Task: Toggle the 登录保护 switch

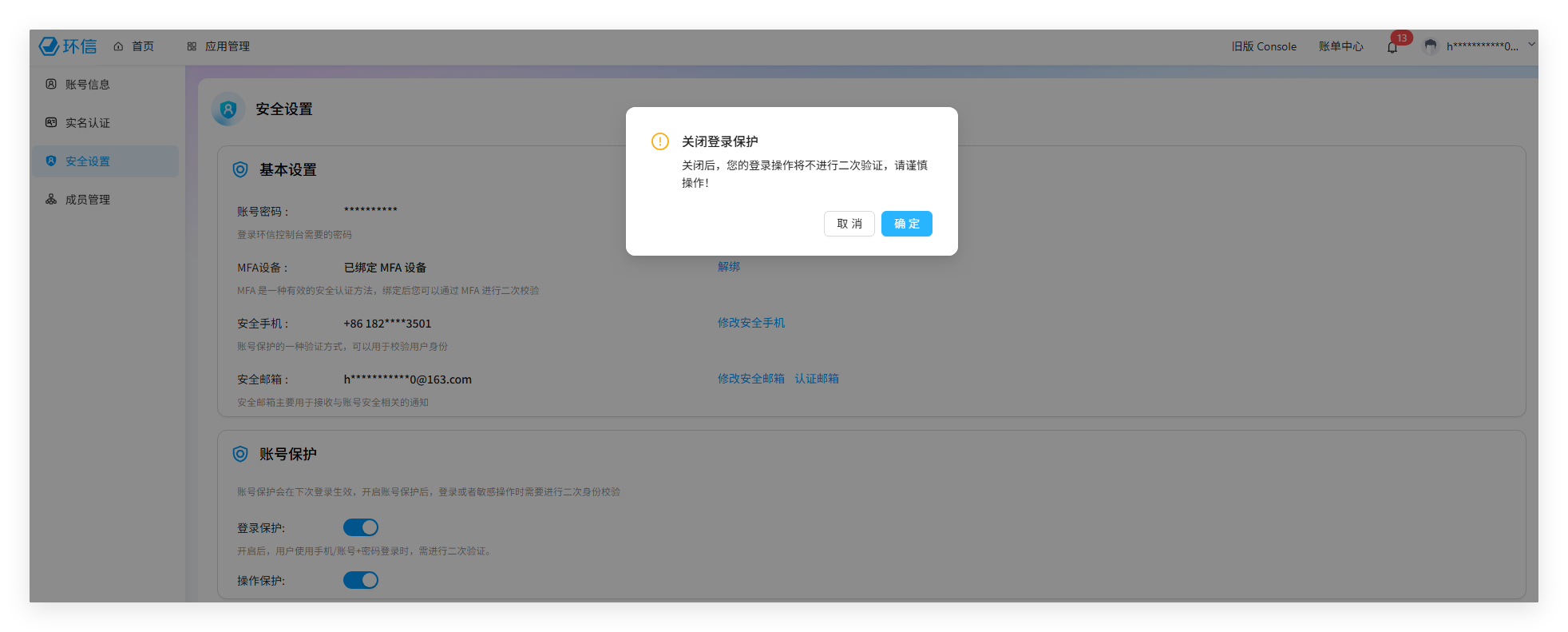Action: point(361,527)
